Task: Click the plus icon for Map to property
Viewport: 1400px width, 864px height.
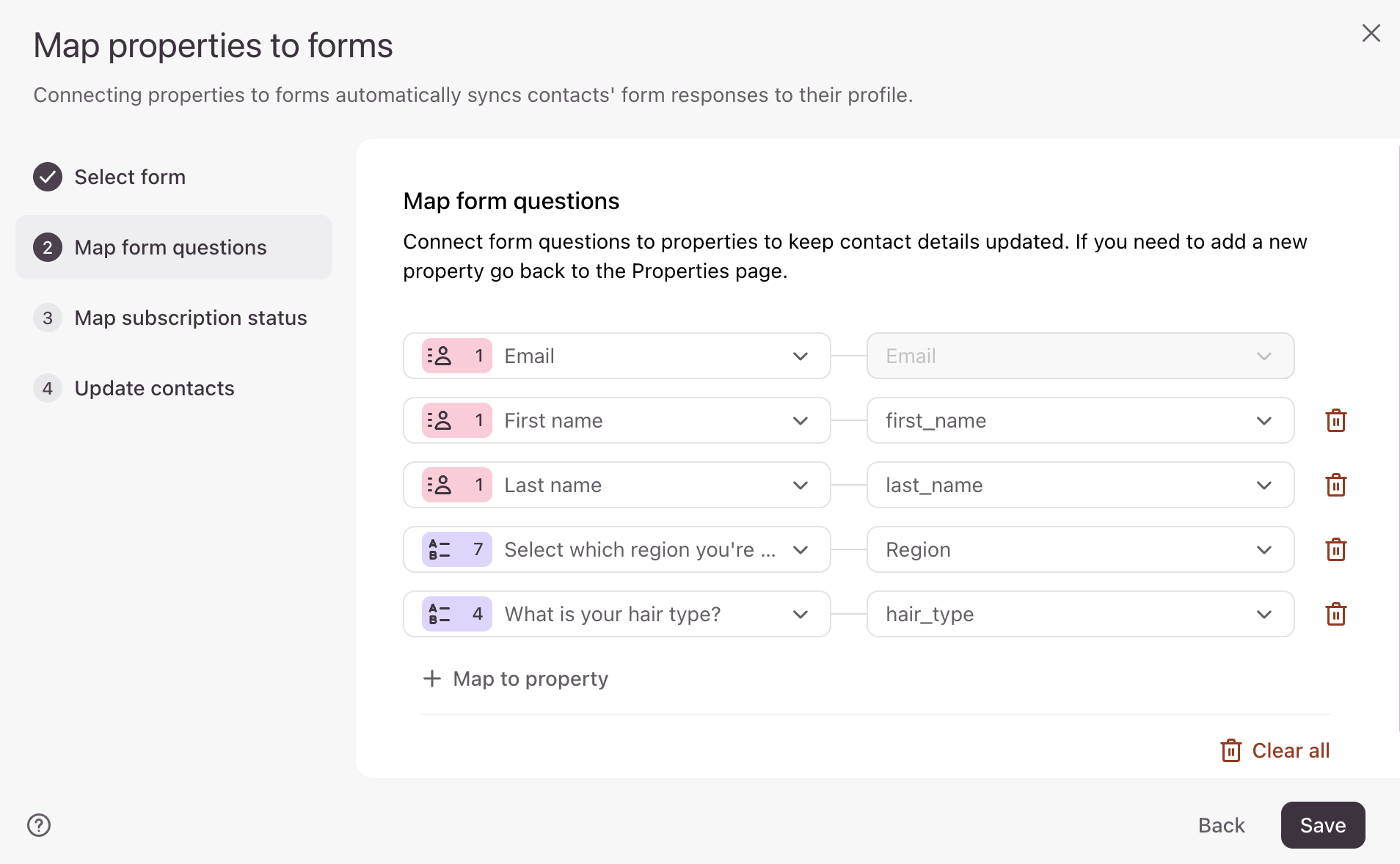Action: click(x=432, y=678)
